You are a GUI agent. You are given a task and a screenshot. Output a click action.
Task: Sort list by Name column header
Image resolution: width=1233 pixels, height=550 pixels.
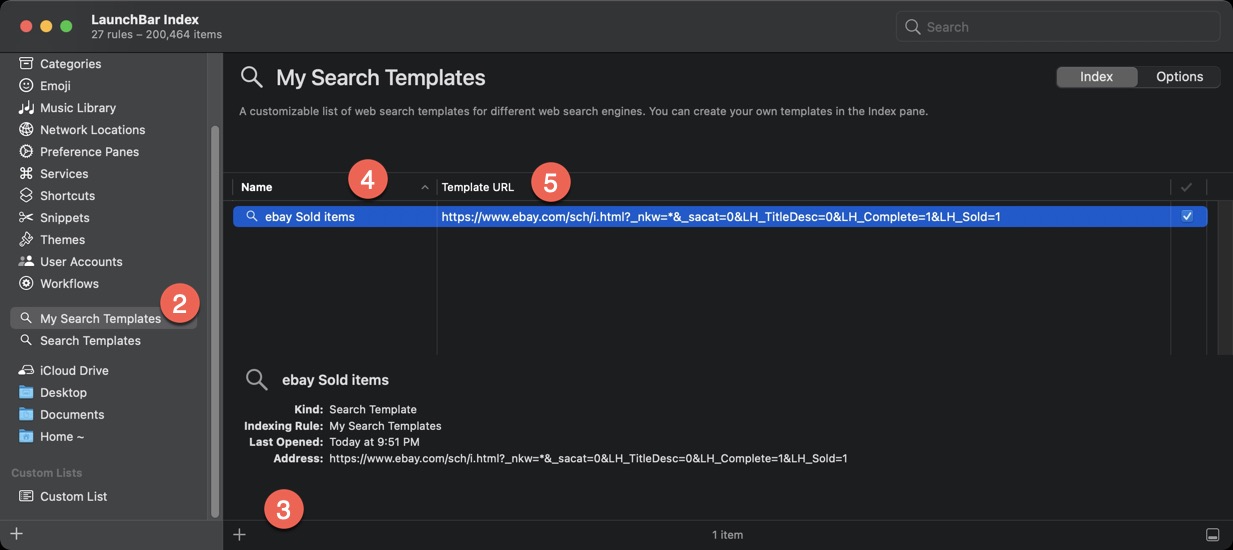(x=334, y=187)
